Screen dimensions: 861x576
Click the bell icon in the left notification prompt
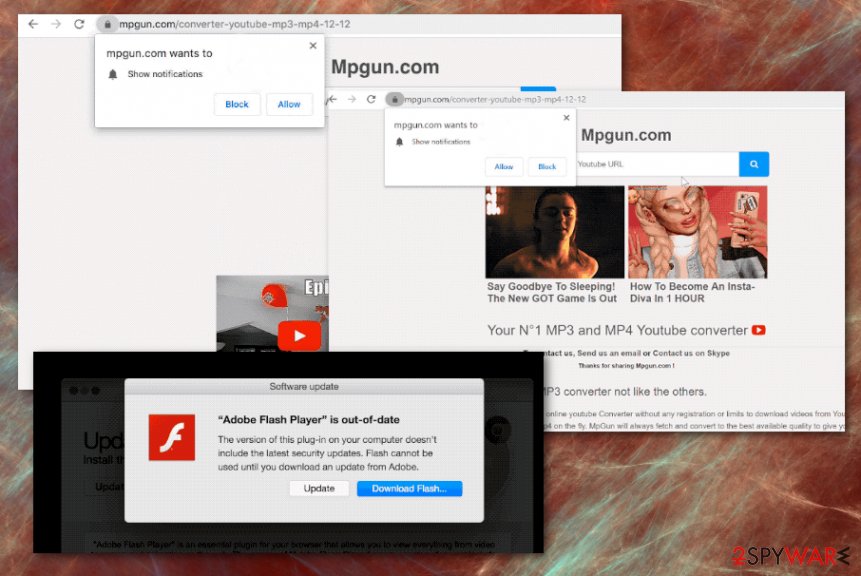coord(113,74)
